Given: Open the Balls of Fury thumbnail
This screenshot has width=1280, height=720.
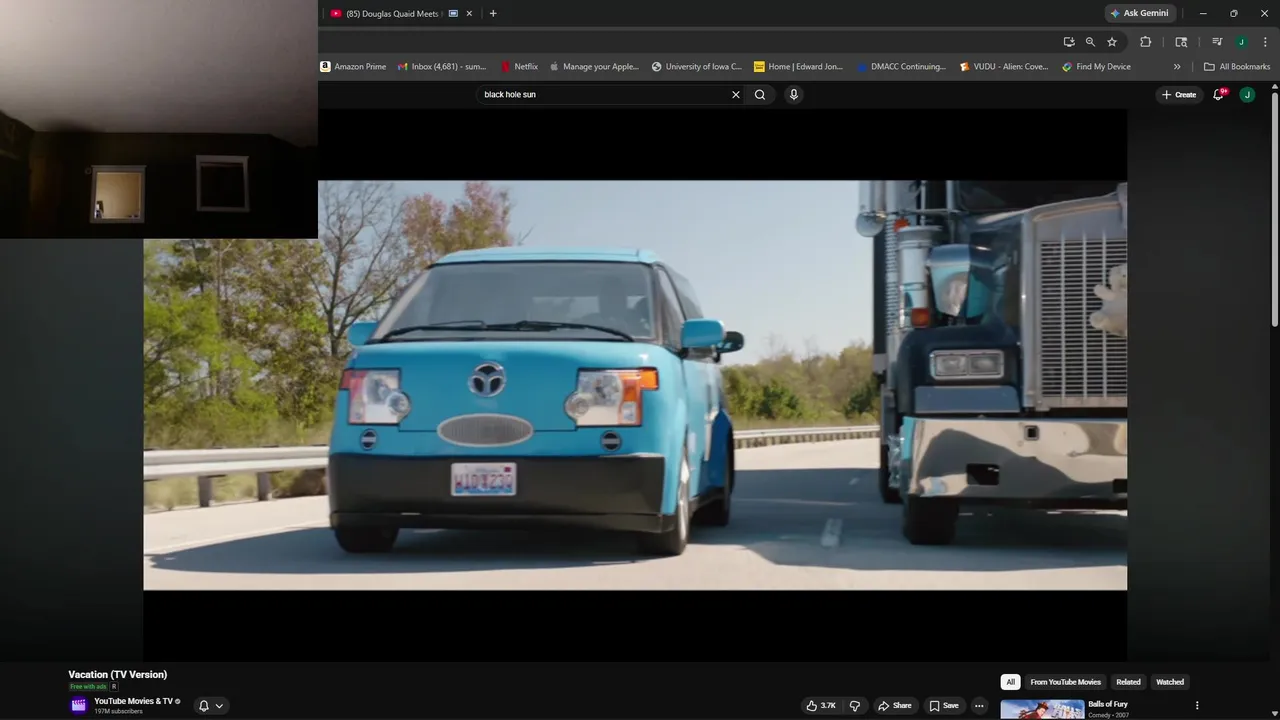Looking at the screenshot, I should point(1042,710).
